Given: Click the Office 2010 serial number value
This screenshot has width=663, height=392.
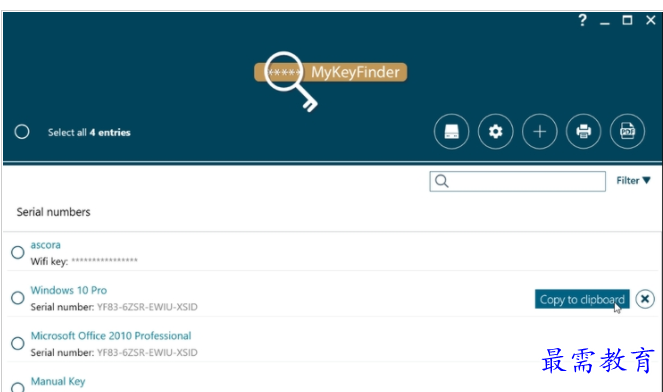Looking at the screenshot, I should [147, 353].
